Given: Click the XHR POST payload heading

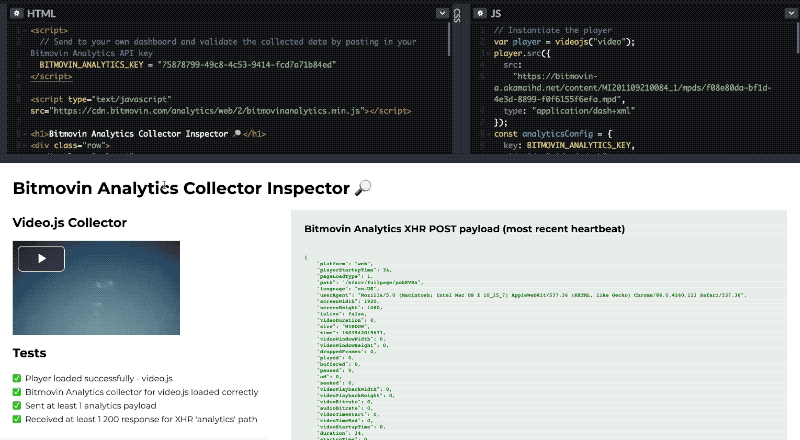Looking at the screenshot, I should point(464,229).
